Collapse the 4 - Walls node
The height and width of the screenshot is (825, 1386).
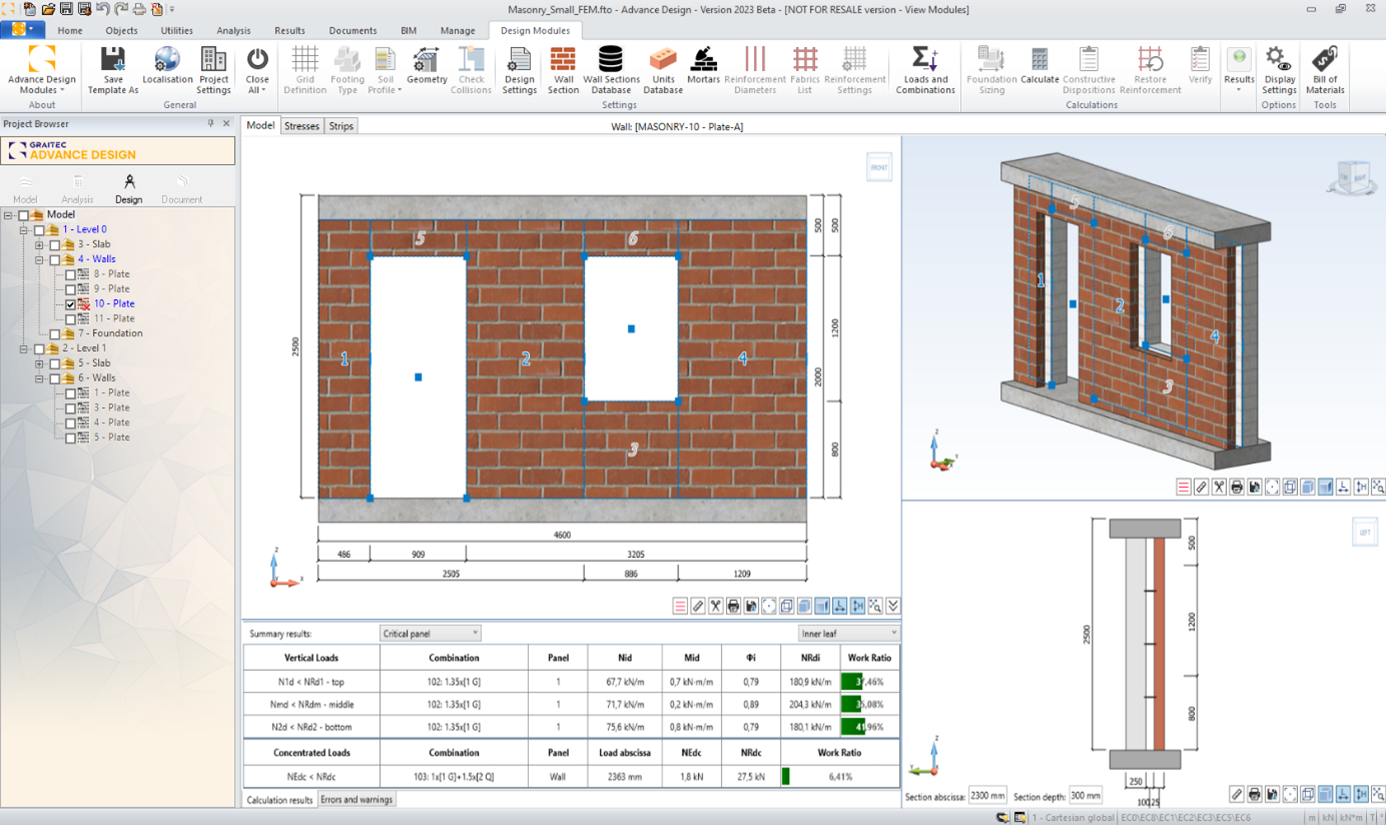(x=40, y=260)
